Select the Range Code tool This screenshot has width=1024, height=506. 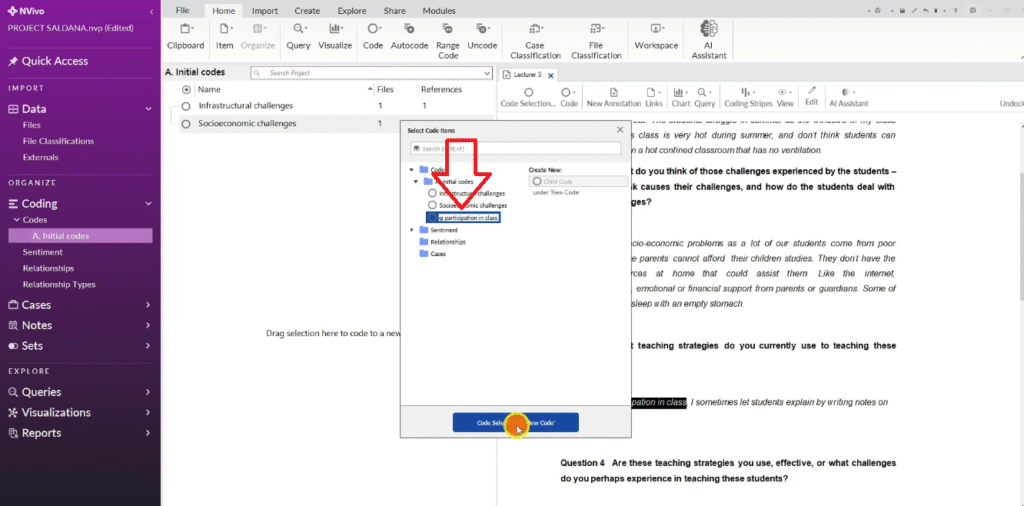(448, 35)
